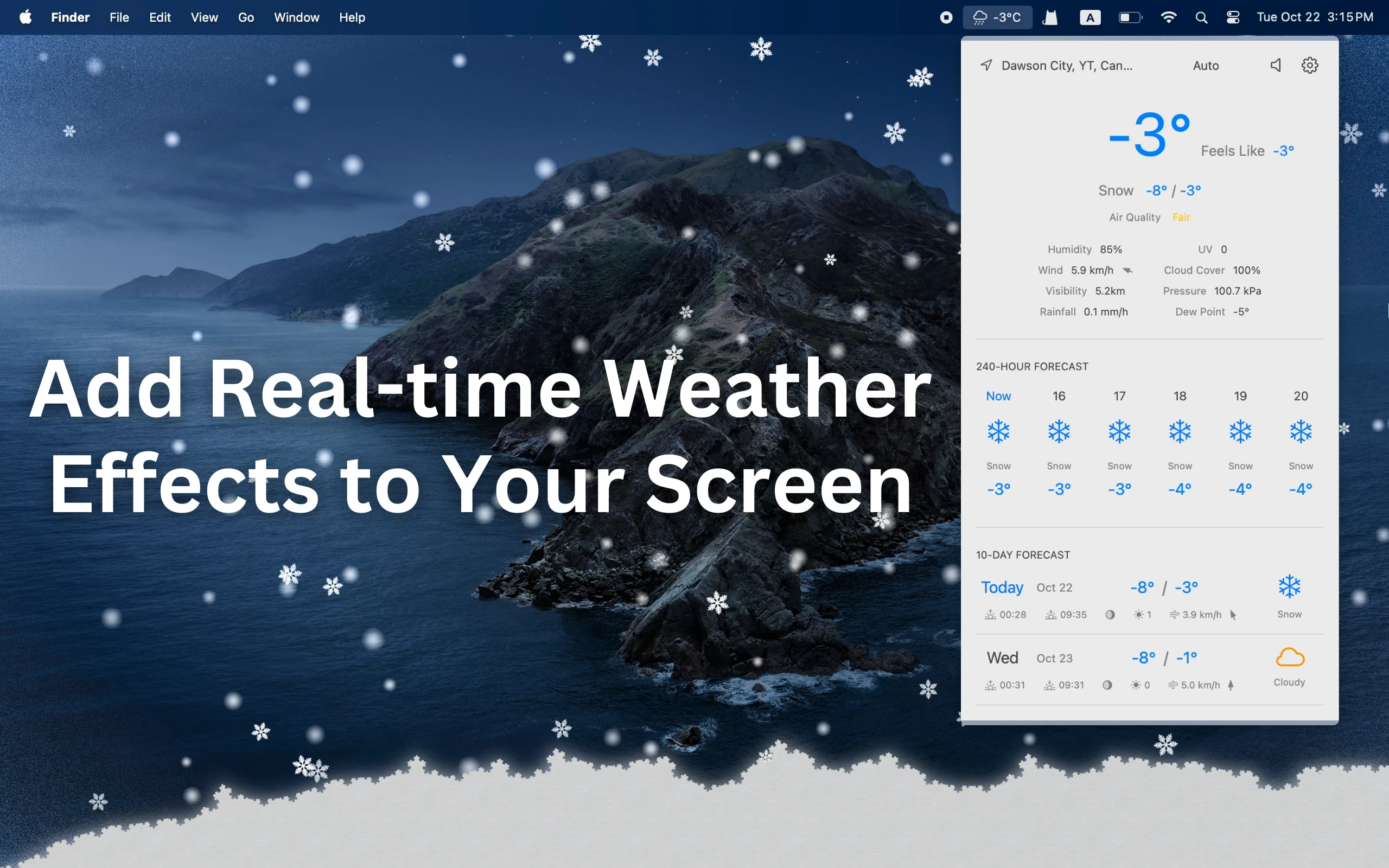Open Control Center icon in menu bar

[1232, 18]
